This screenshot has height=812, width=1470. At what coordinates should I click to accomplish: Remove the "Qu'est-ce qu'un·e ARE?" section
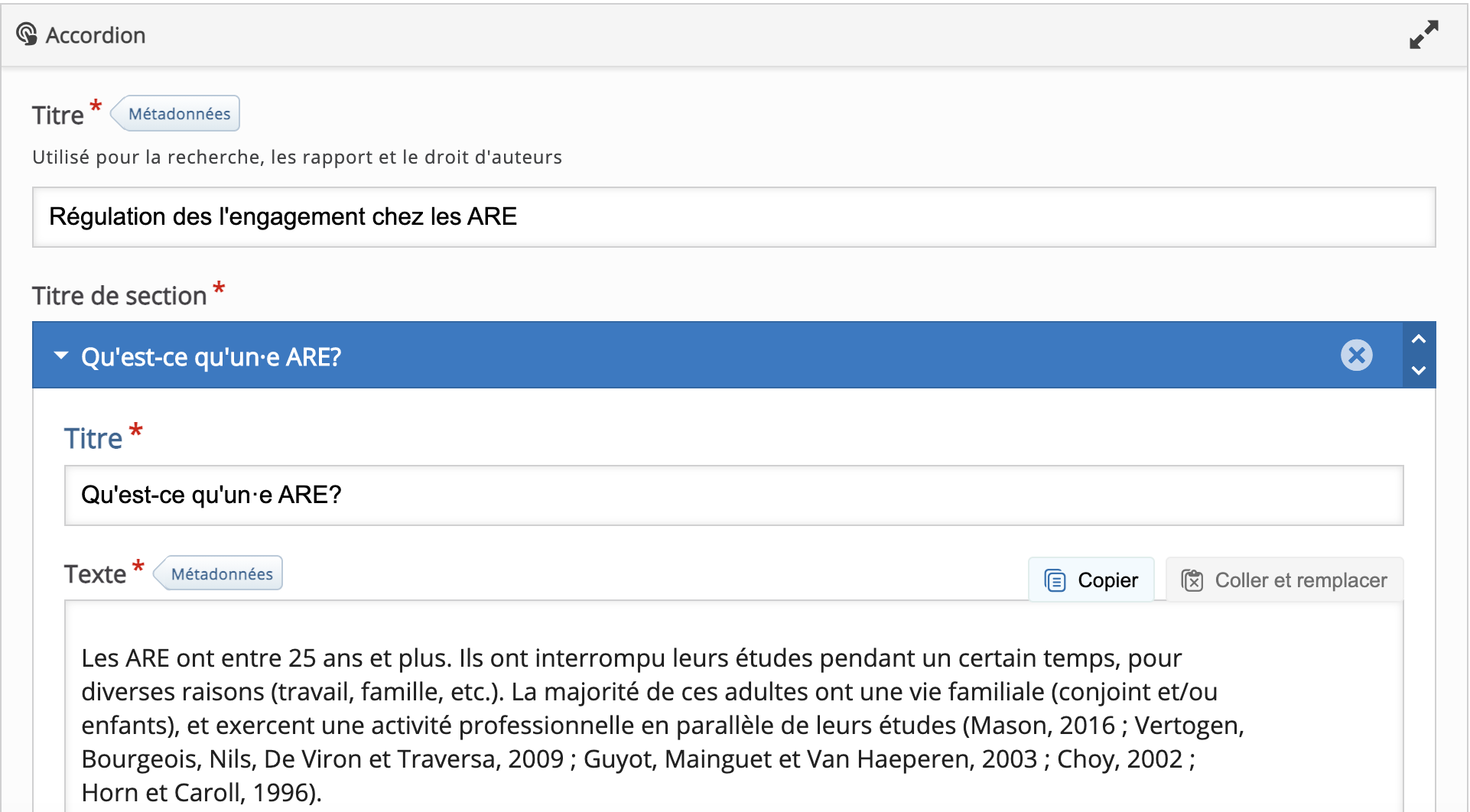click(1356, 356)
